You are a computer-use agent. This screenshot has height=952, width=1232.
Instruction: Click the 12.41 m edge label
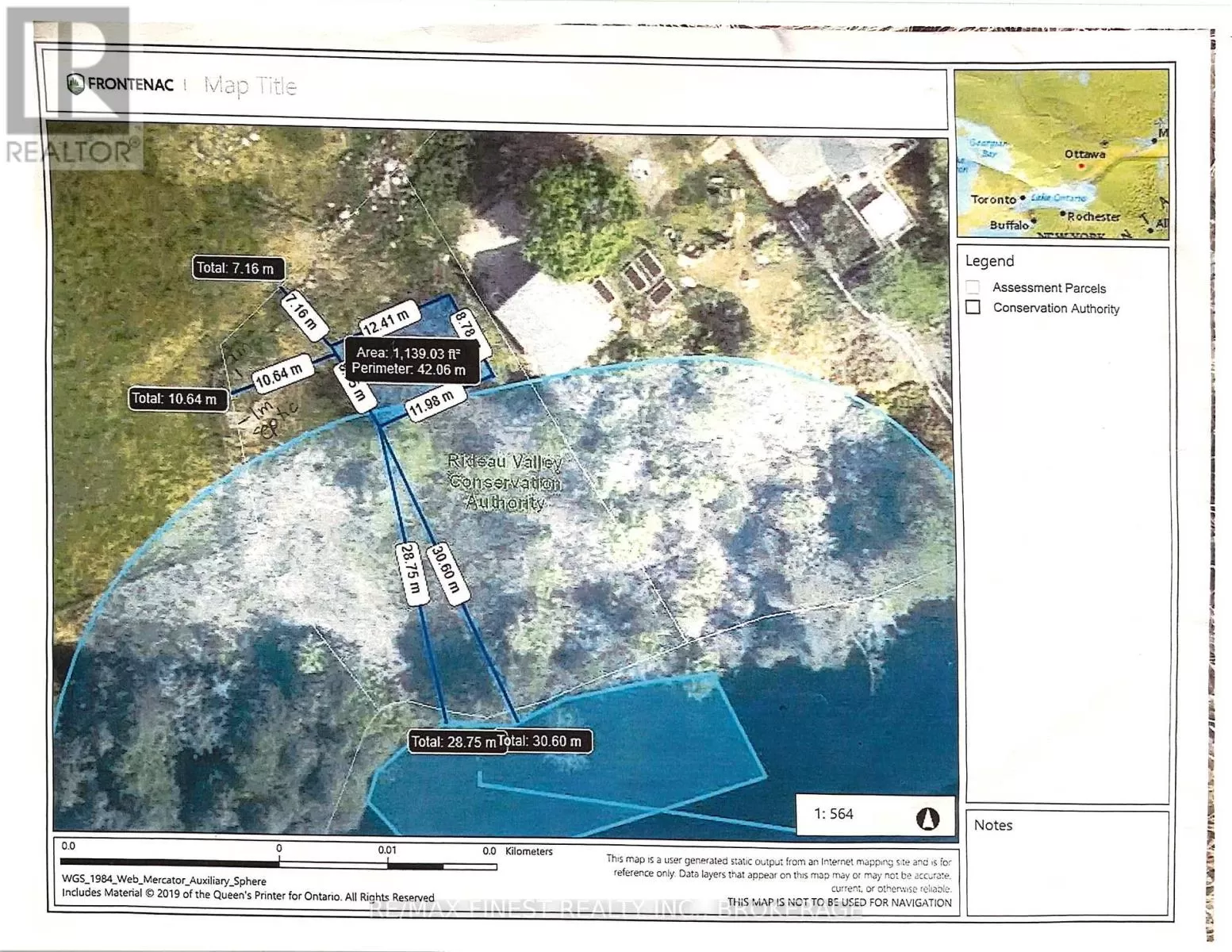[x=386, y=321]
